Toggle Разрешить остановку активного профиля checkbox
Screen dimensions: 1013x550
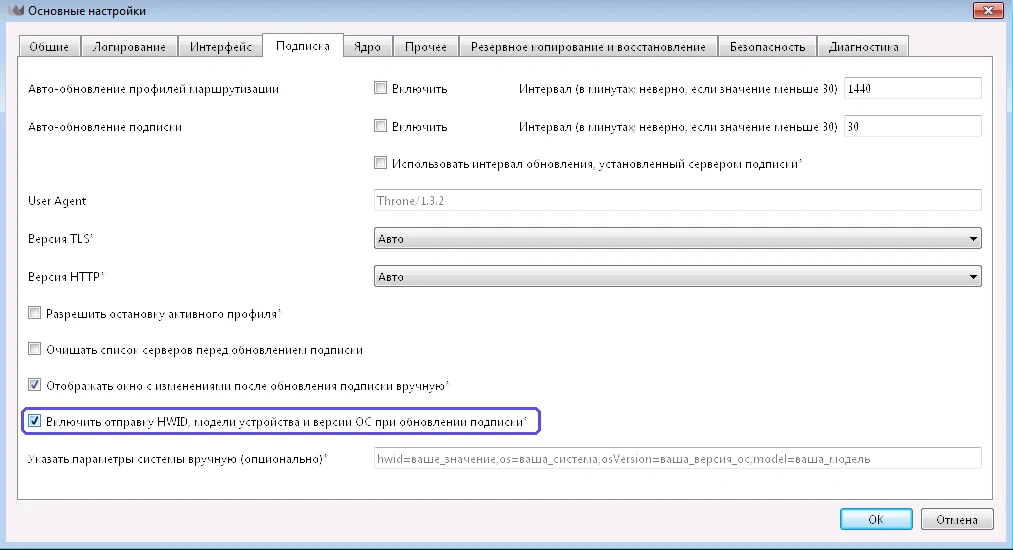34,313
